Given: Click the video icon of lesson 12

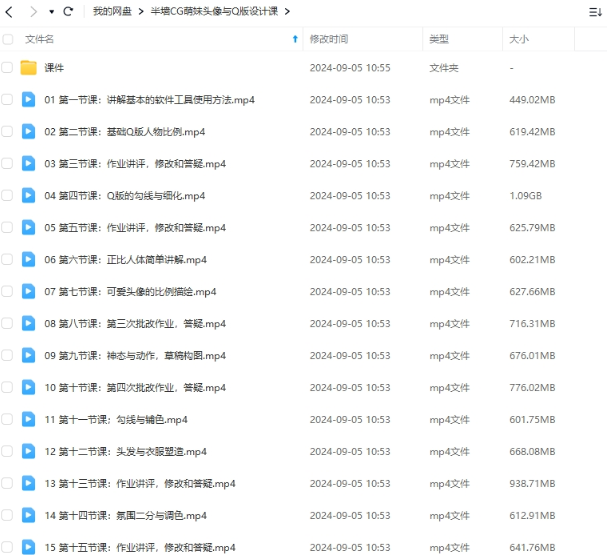Looking at the screenshot, I should point(28,451).
